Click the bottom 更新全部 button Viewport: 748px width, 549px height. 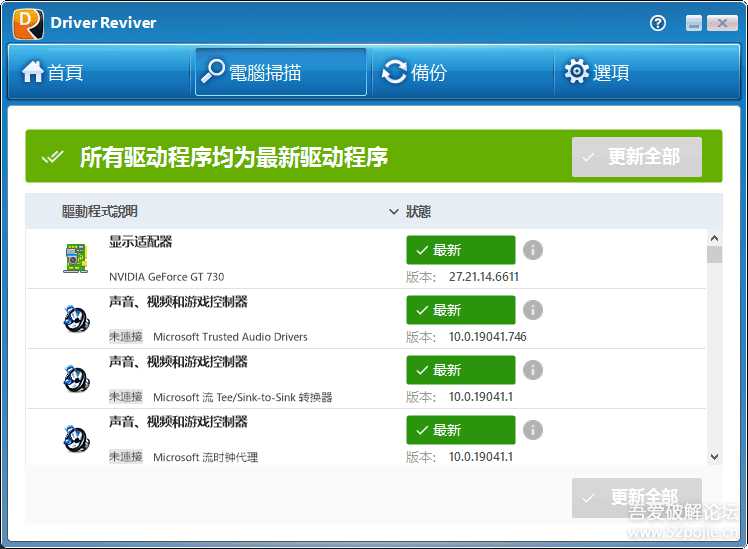[637, 498]
